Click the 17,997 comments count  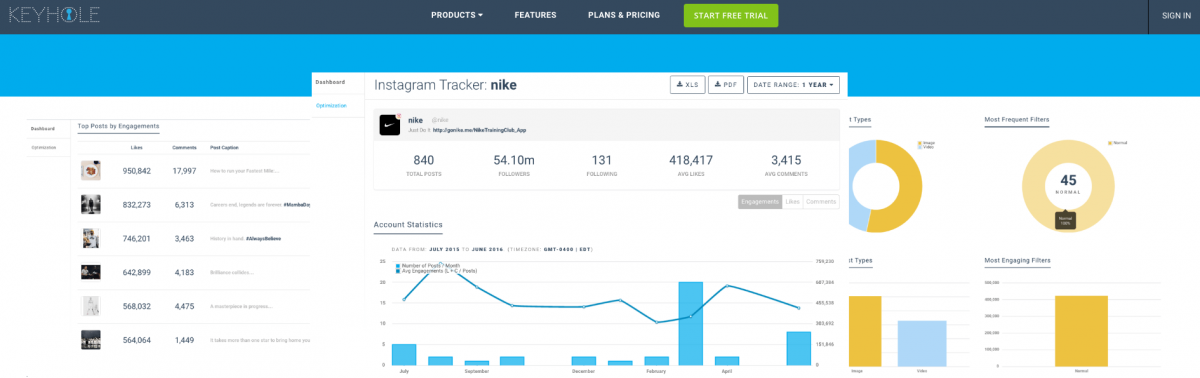(x=184, y=171)
